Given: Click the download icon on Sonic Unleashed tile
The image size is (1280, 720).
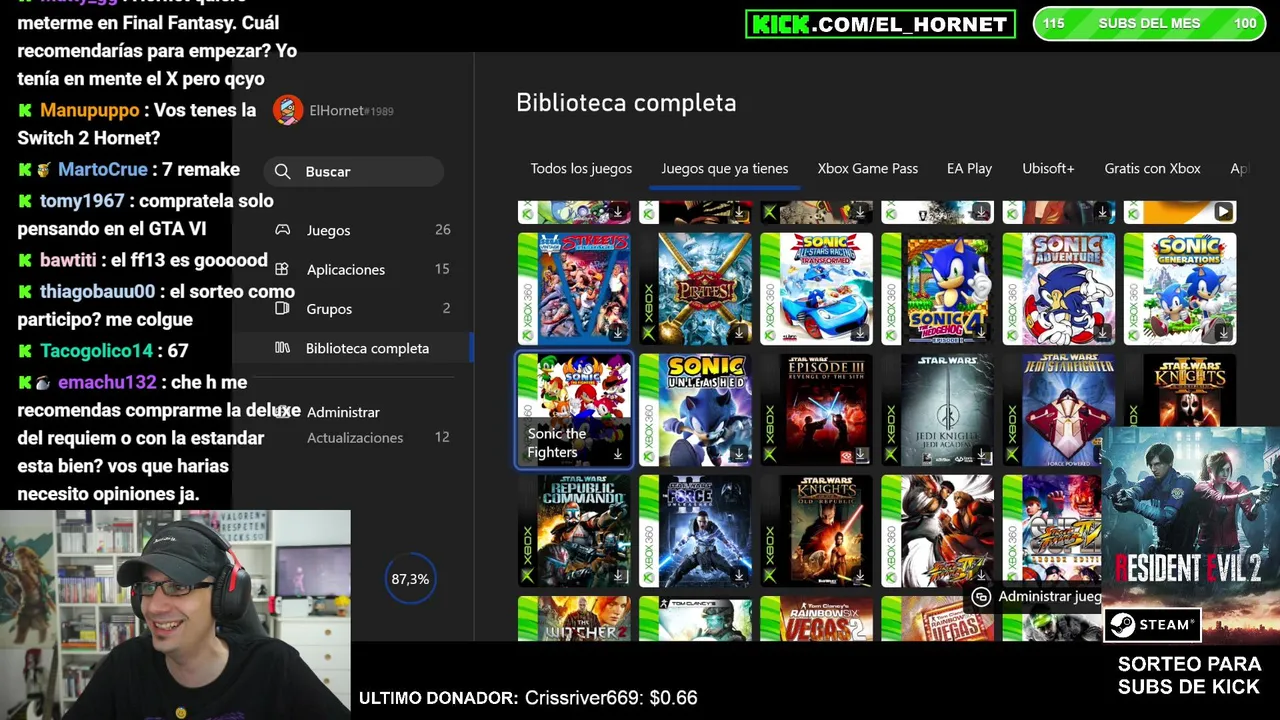Looking at the screenshot, I should point(738,454).
